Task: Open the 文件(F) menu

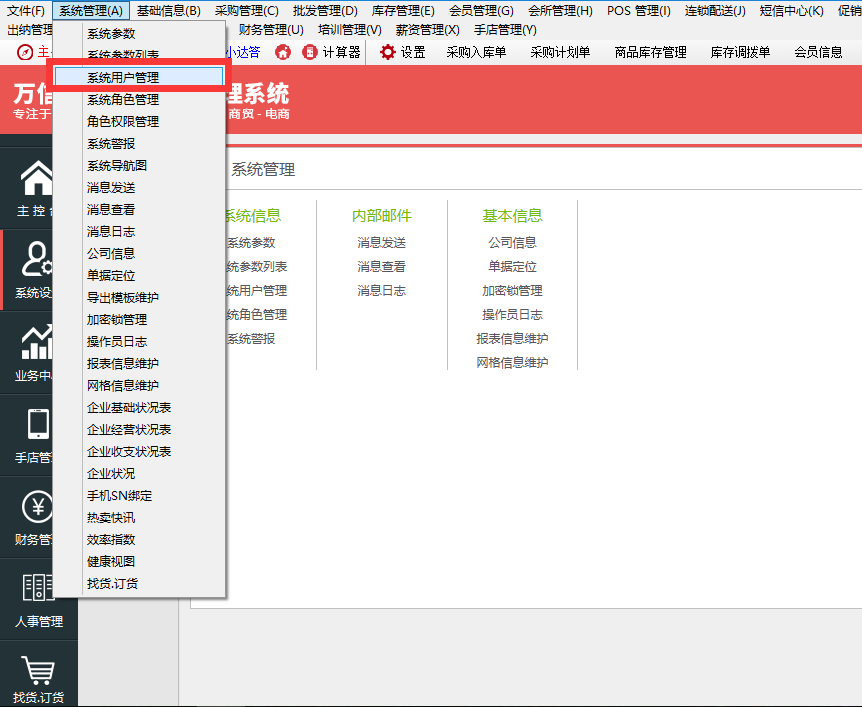Action: (25, 11)
